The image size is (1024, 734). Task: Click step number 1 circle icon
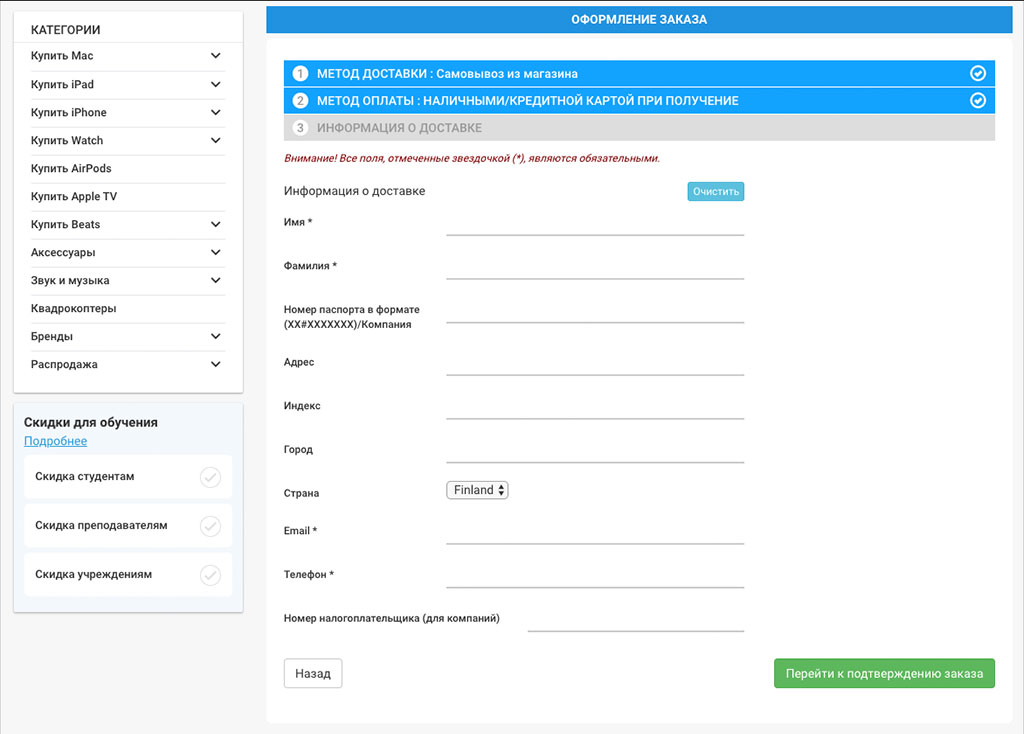tap(300, 74)
